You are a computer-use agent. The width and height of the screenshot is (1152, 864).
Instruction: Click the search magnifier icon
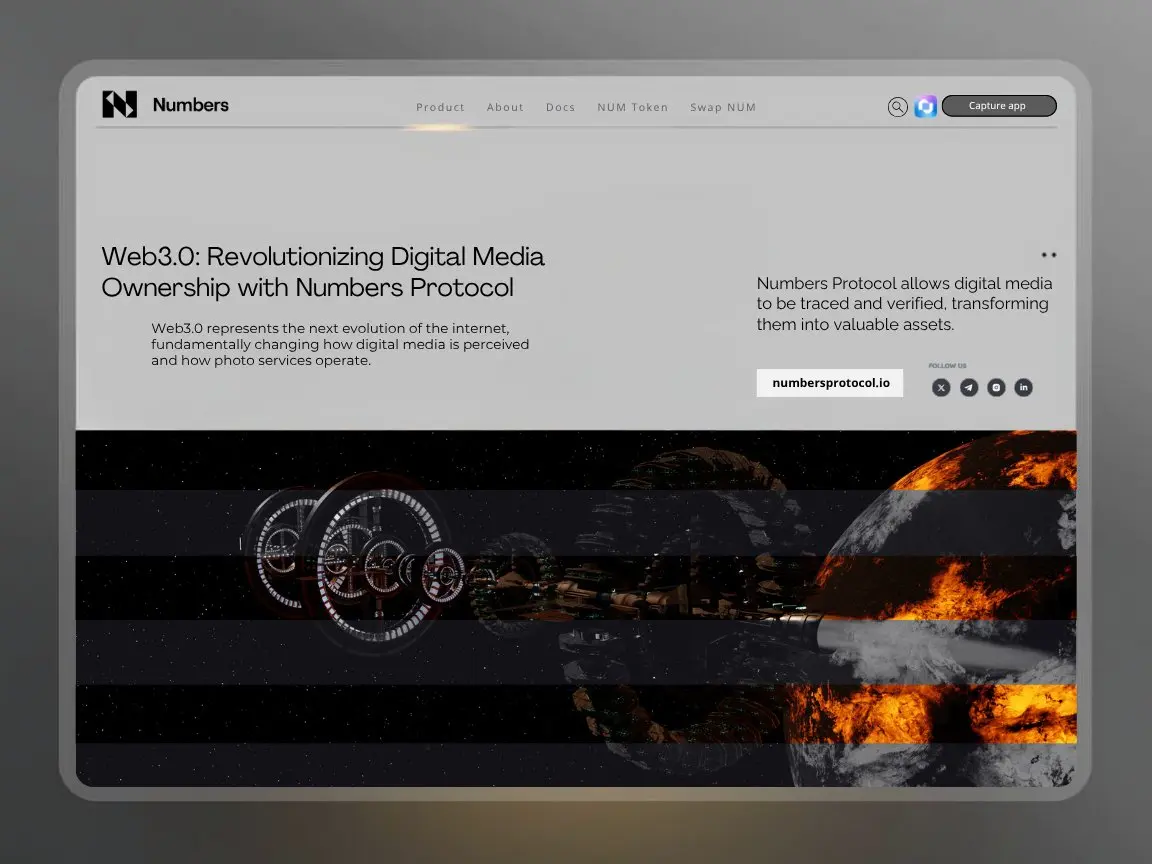pos(897,107)
